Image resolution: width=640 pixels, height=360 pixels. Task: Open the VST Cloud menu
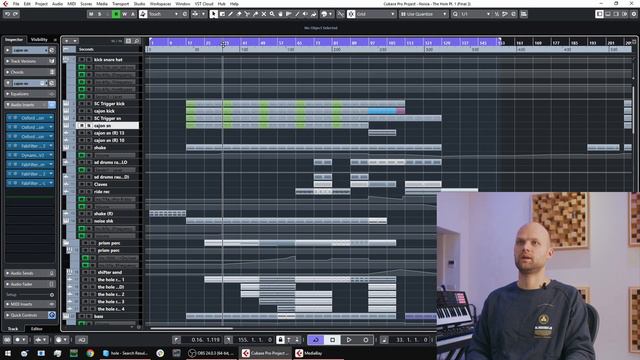click(x=204, y=4)
